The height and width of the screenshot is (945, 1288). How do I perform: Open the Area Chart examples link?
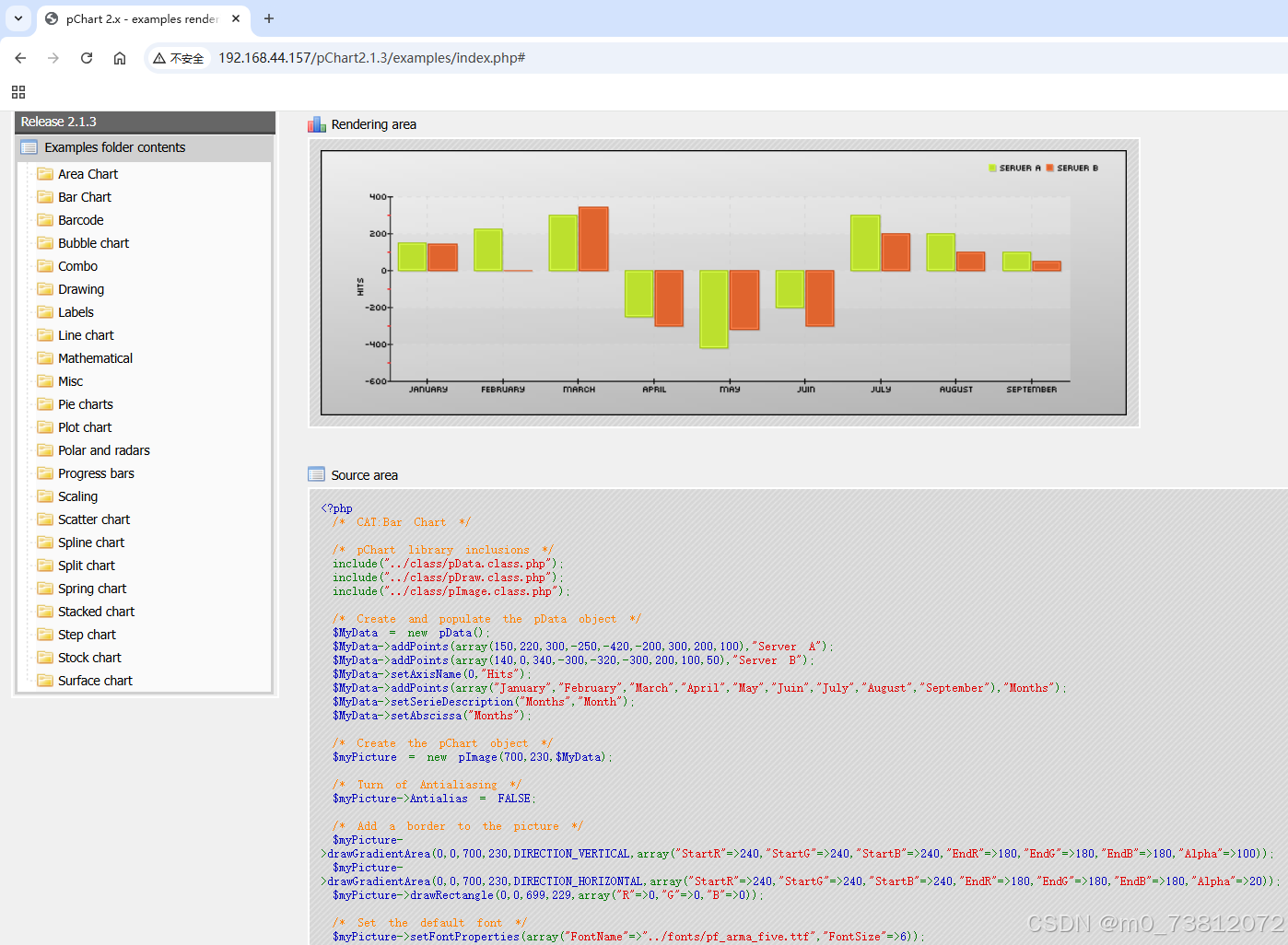(88, 174)
